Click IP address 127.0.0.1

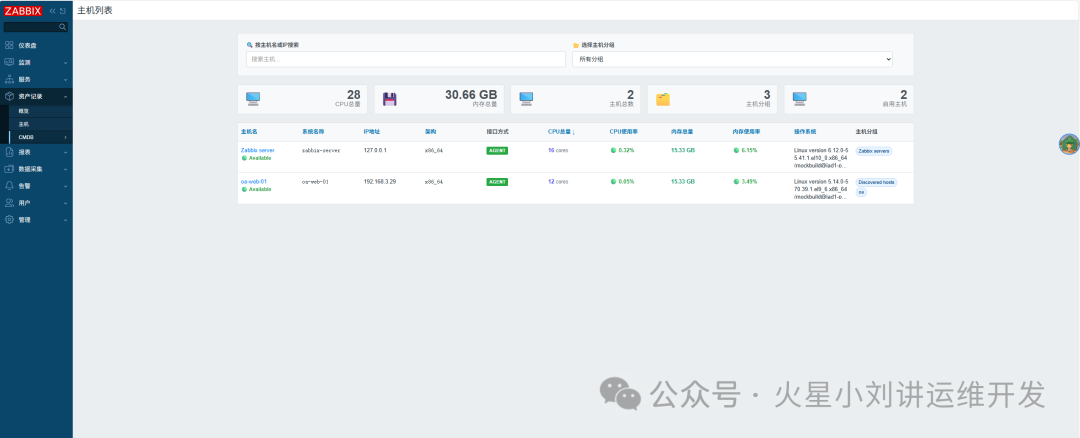point(375,150)
